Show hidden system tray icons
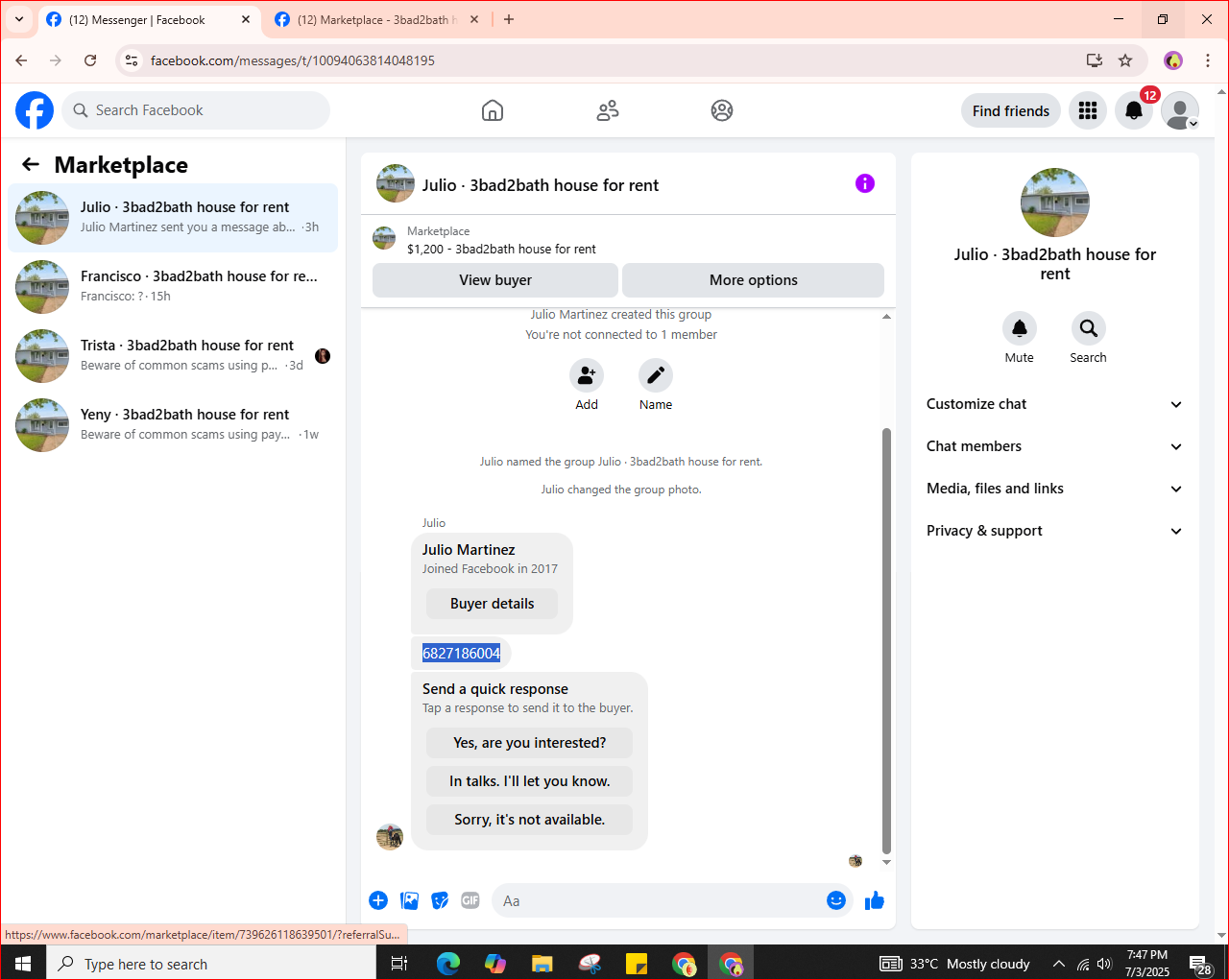Viewport: 1229px width, 980px height. coord(1058,964)
